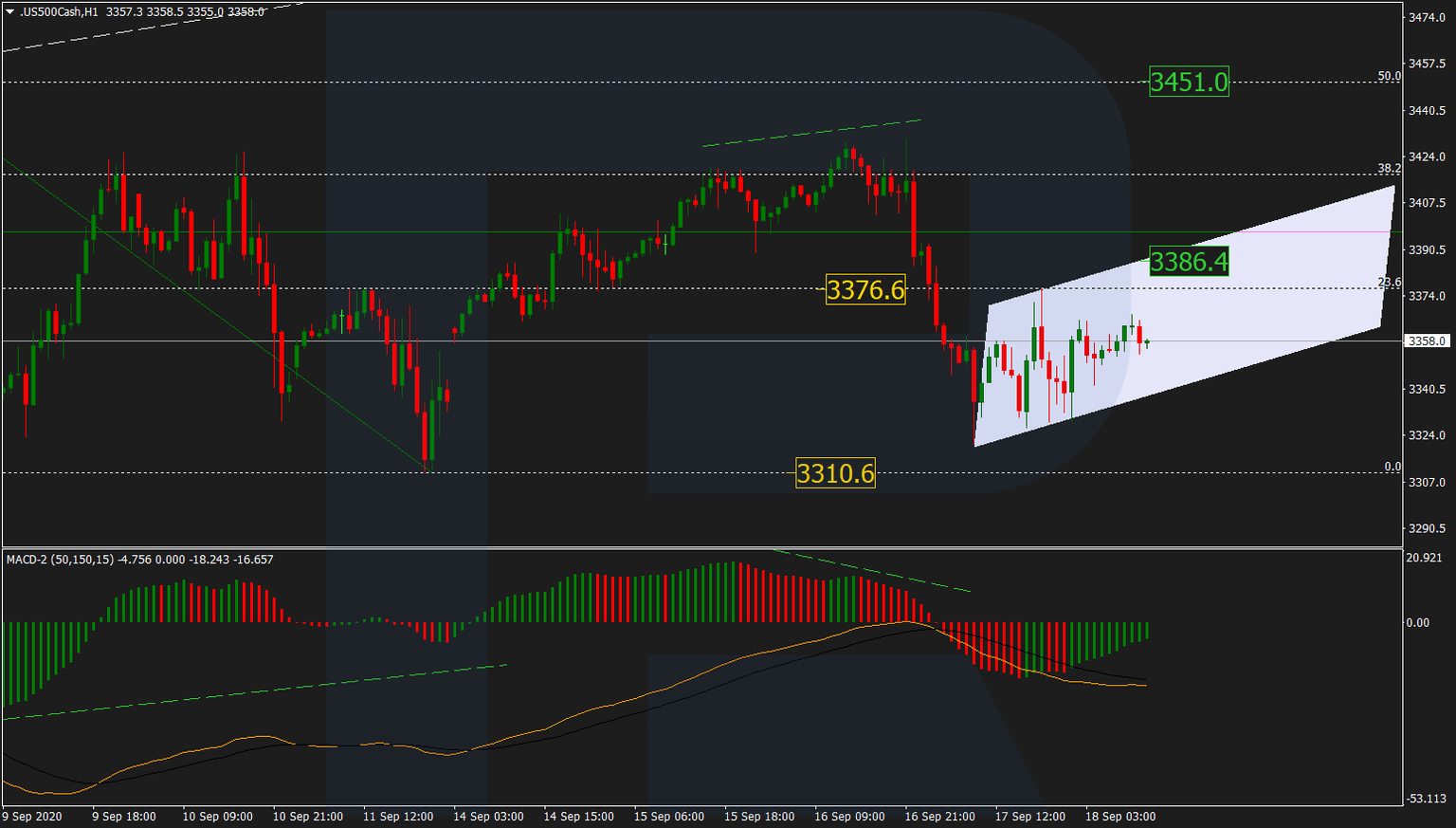
Task: Click the 16 Sep 09:00 timestamp label
Action: pyautogui.click(x=848, y=817)
